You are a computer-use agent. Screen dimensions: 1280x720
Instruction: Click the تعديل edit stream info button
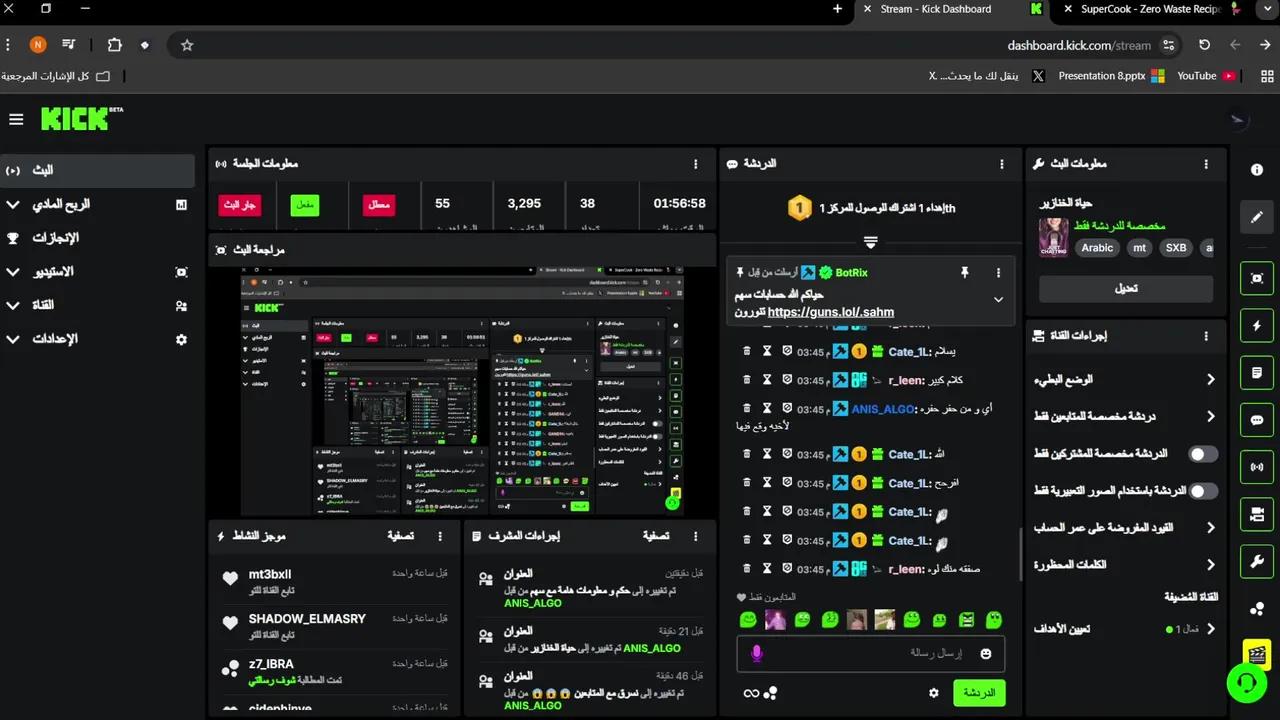click(1126, 288)
